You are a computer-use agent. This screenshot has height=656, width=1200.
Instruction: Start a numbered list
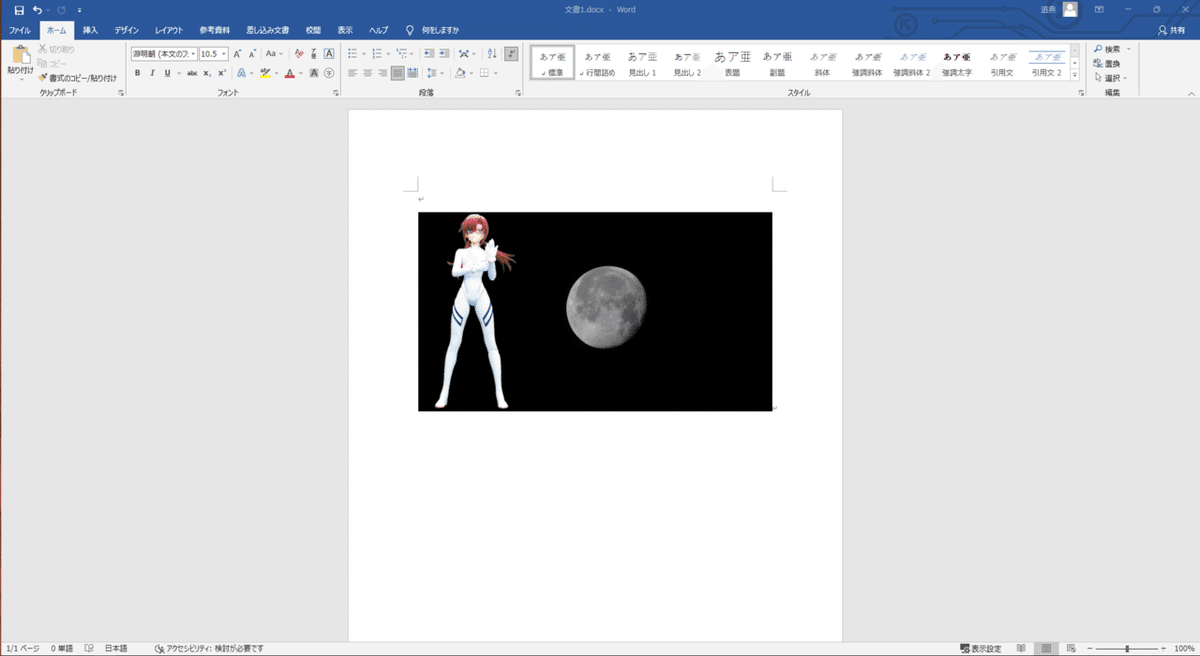[x=376, y=54]
